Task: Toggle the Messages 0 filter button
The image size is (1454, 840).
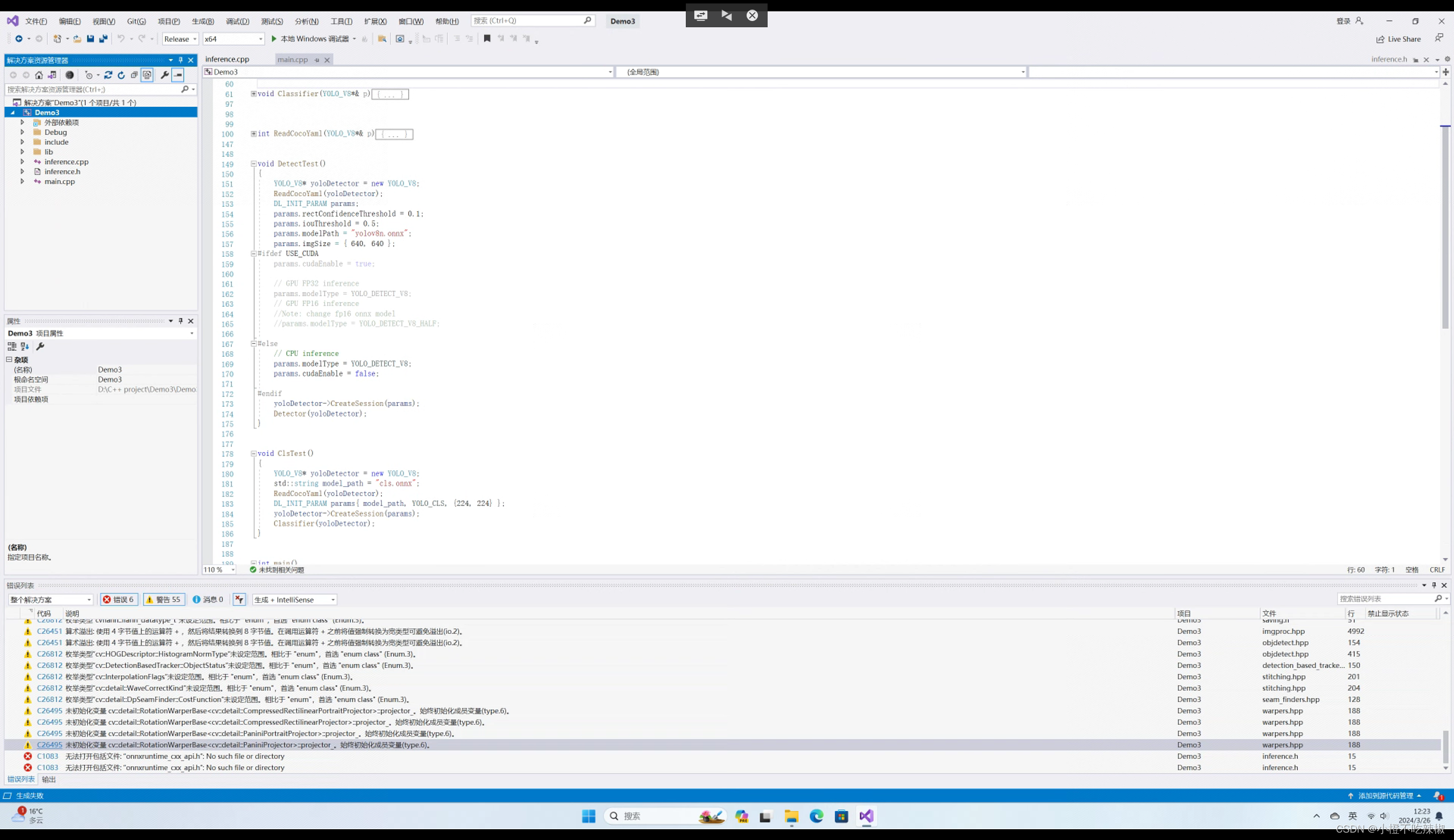Action: [208, 599]
